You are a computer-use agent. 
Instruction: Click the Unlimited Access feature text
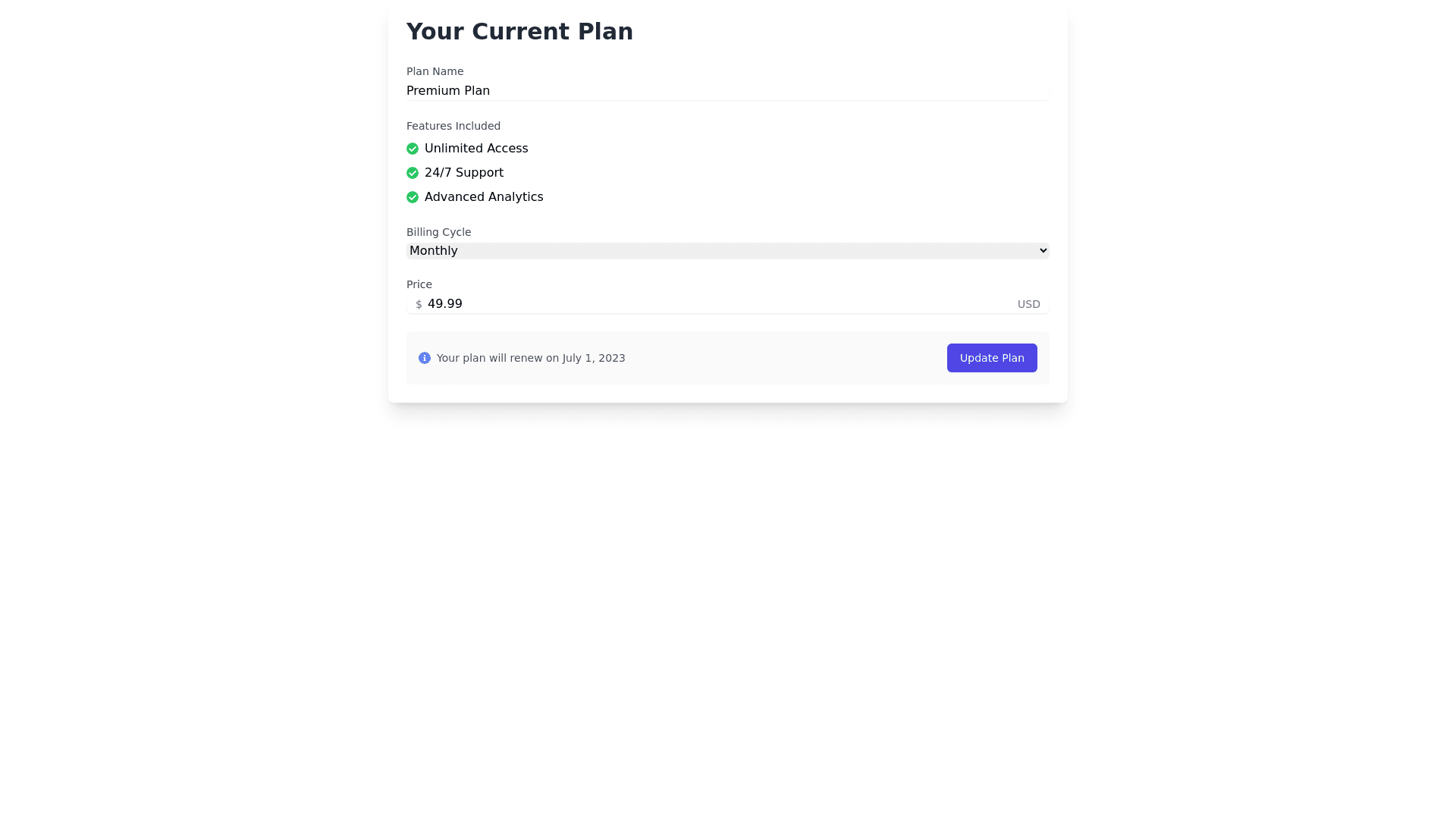476,149
